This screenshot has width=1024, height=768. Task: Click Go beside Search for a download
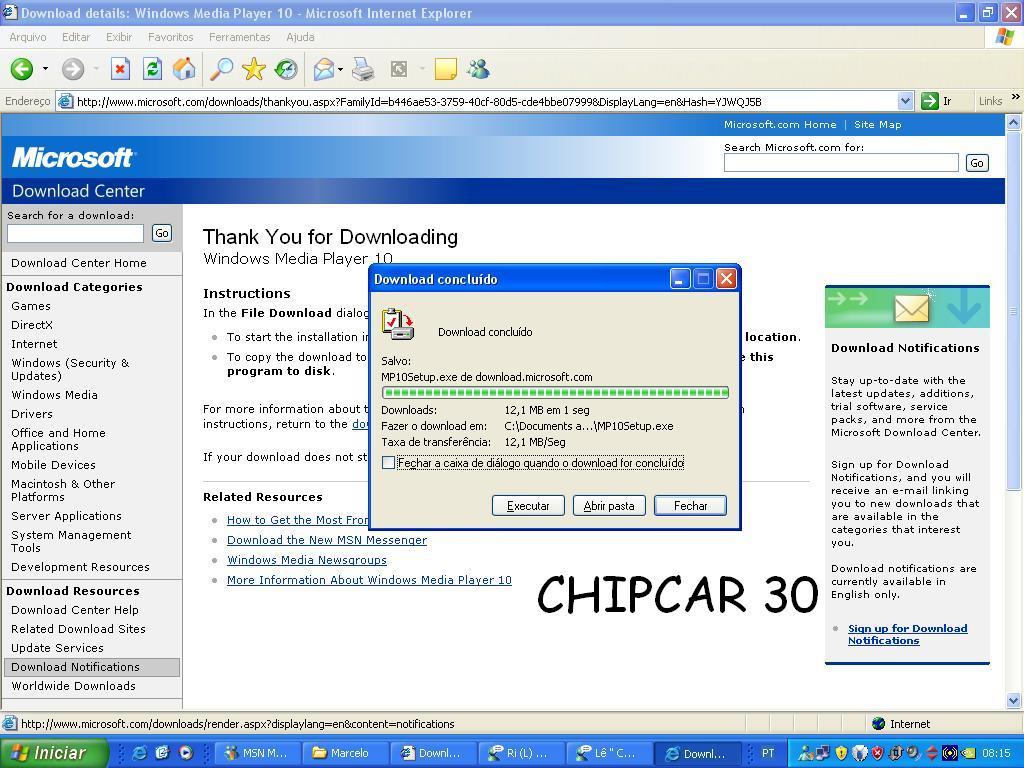pos(162,233)
